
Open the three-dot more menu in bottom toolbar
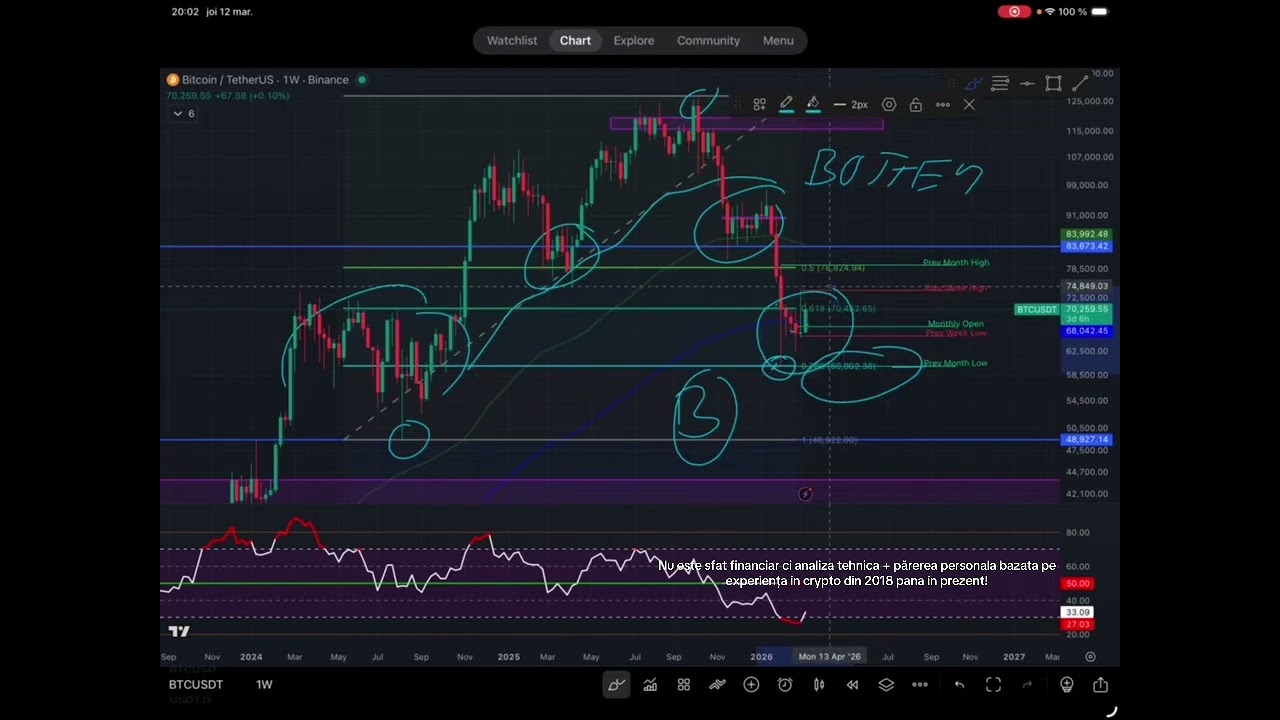(x=920, y=685)
